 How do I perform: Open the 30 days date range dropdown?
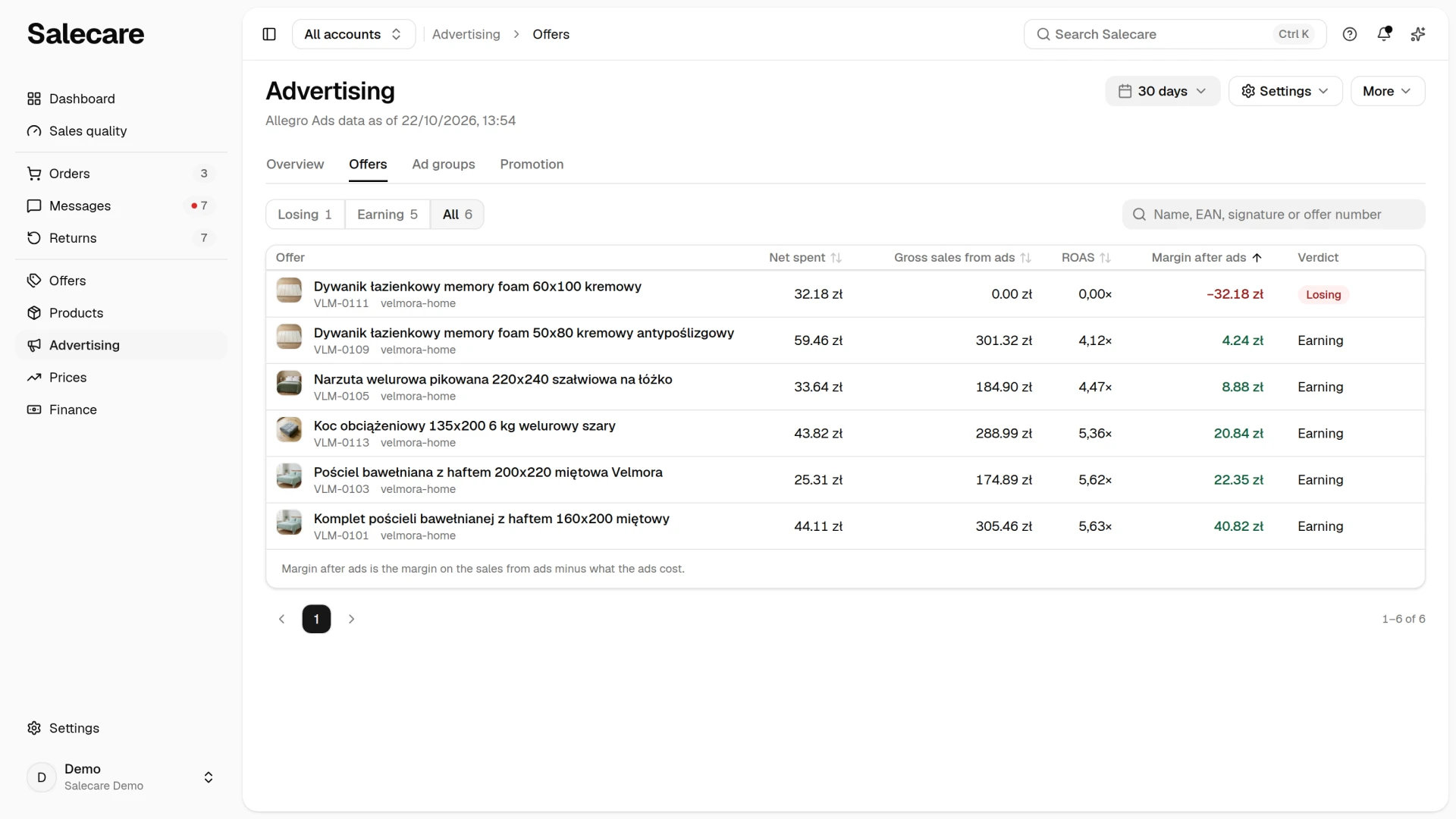[1163, 91]
